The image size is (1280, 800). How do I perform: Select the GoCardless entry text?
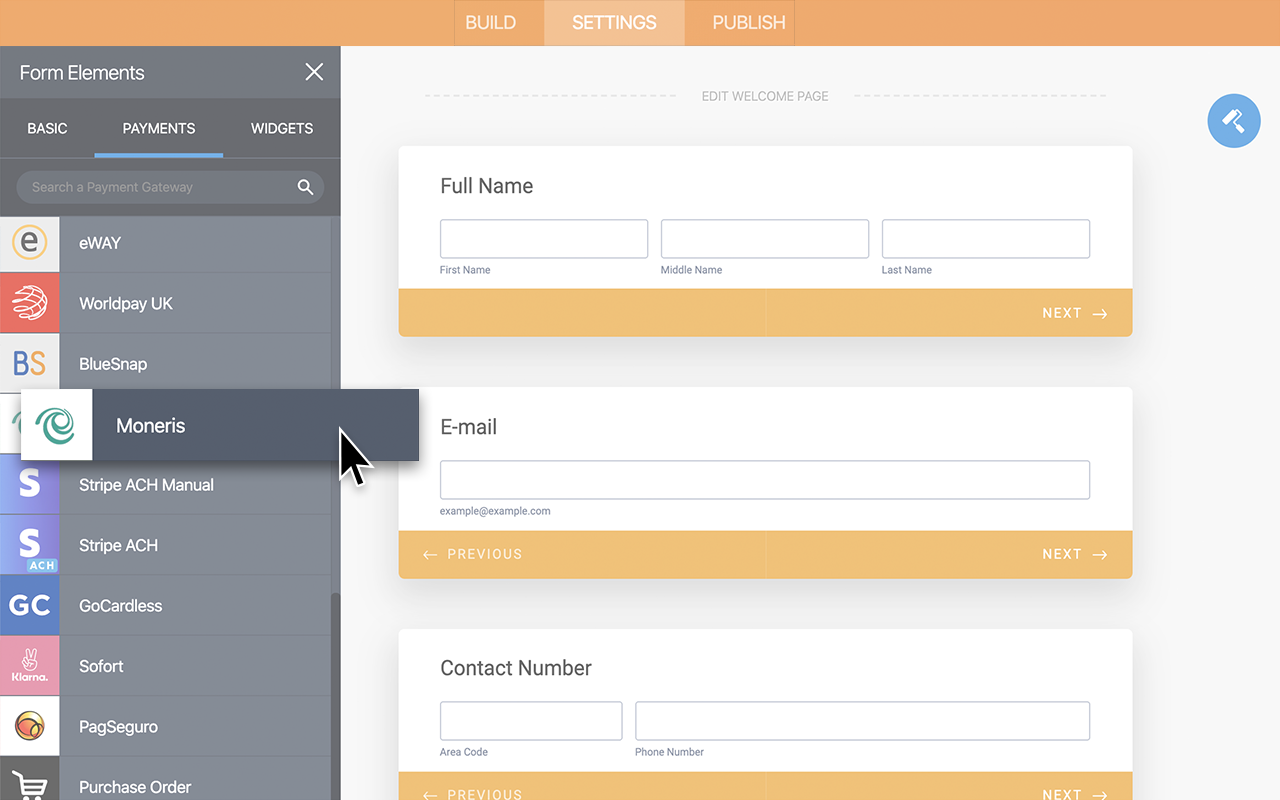click(x=120, y=606)
